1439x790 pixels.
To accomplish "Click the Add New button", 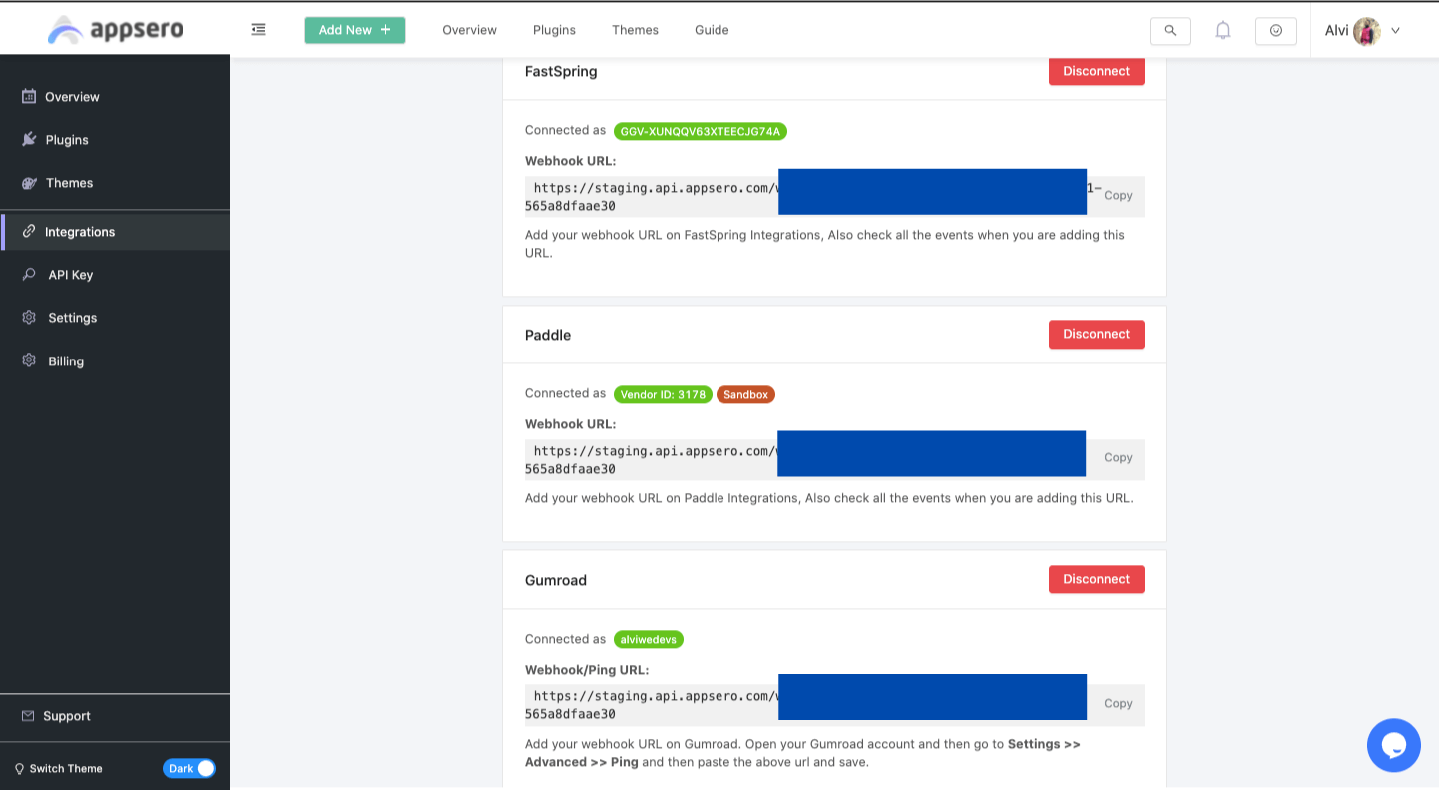I will click(x=355, y=30).
